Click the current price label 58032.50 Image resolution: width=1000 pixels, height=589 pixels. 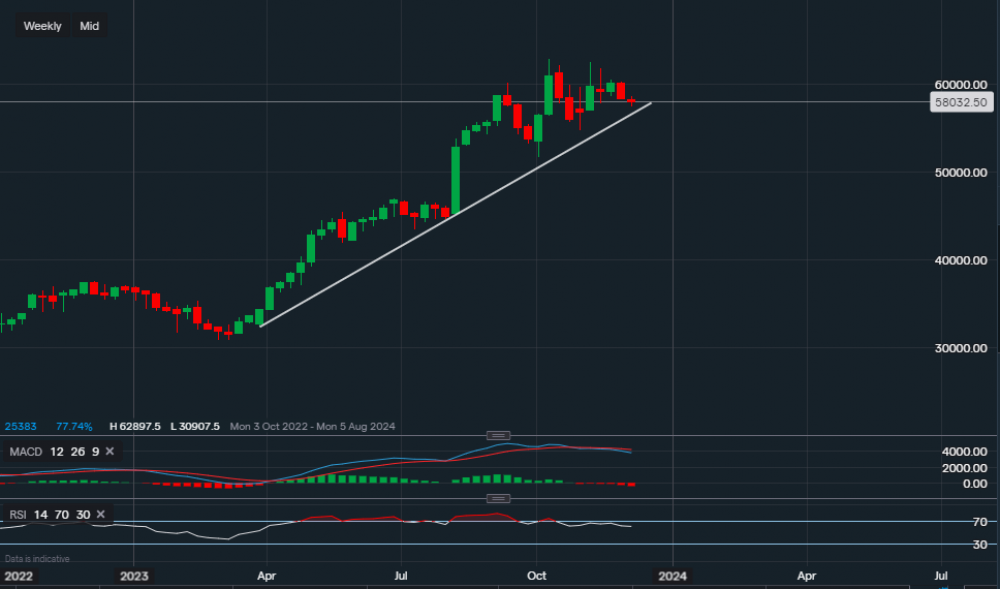962,101
